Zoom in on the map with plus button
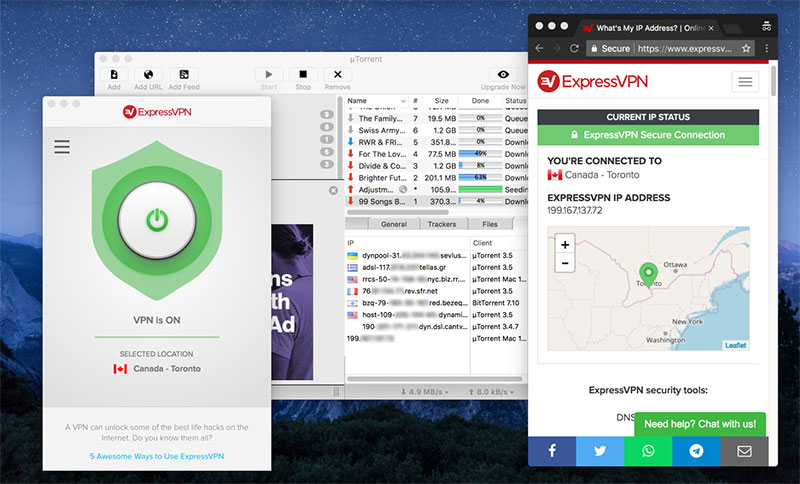800x484 pixels. tap(565, 245)
